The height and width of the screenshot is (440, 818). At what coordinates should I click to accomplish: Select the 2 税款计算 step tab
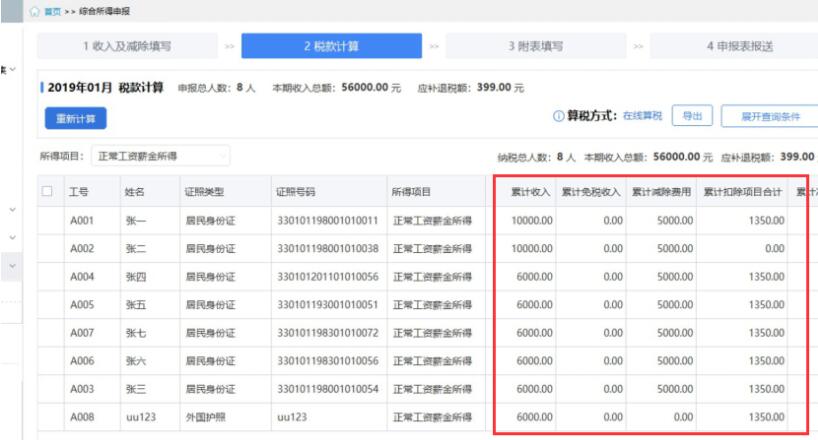[x=331, y=46]
